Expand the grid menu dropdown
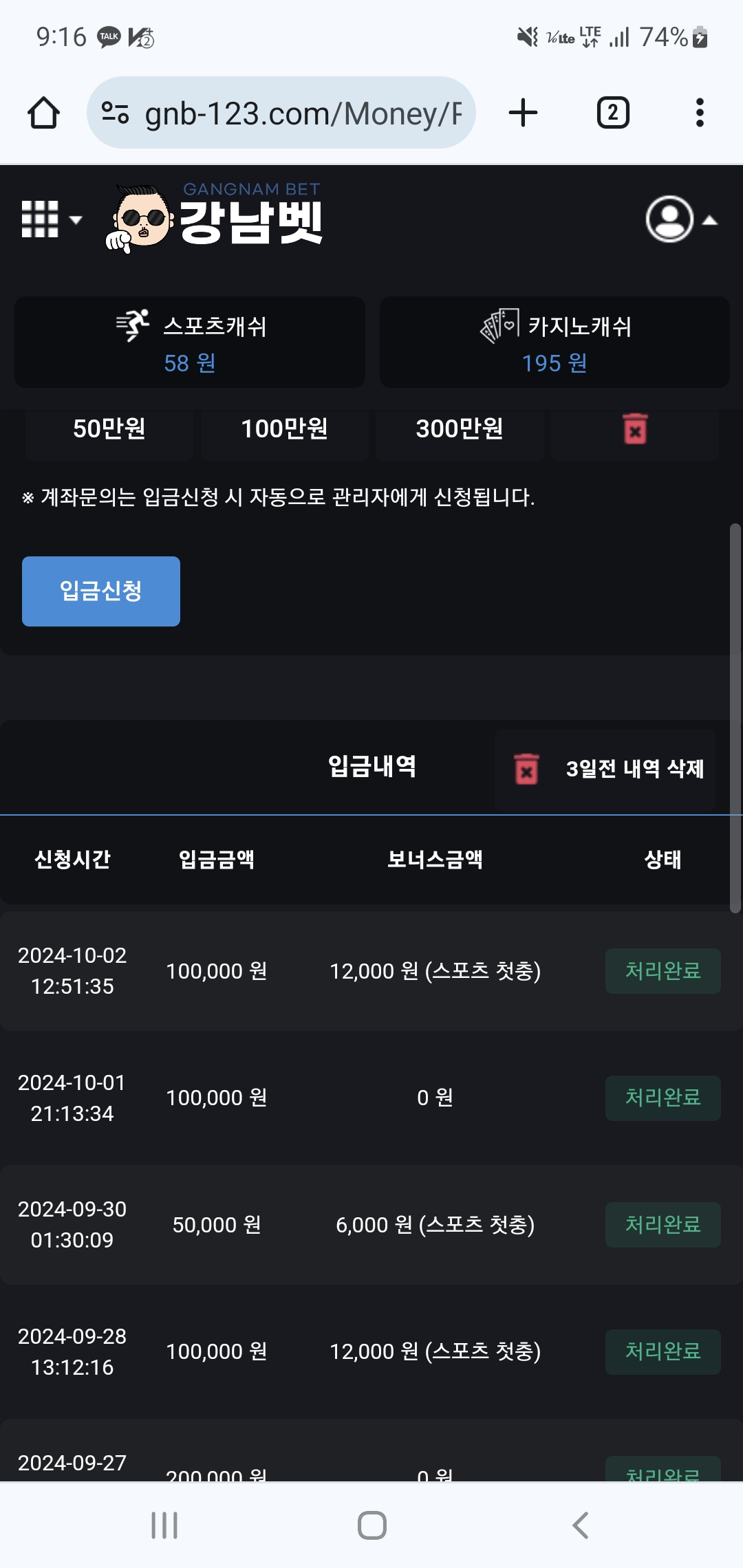 pyautogui.click(x=52, y=219)
